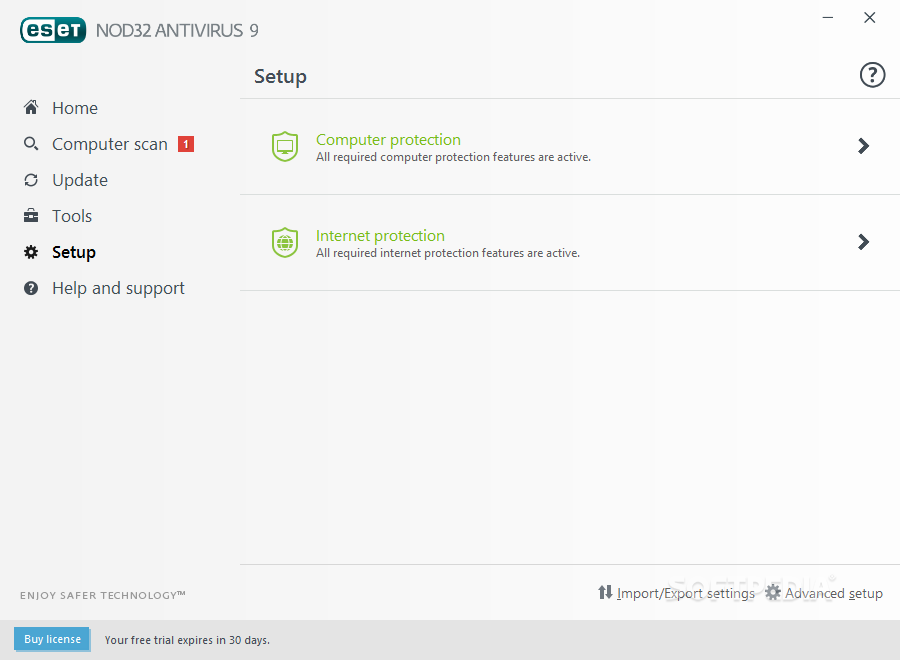Go to the Update section
The image size is (900, 660).
pyautogui.click(x=80, y=180)
